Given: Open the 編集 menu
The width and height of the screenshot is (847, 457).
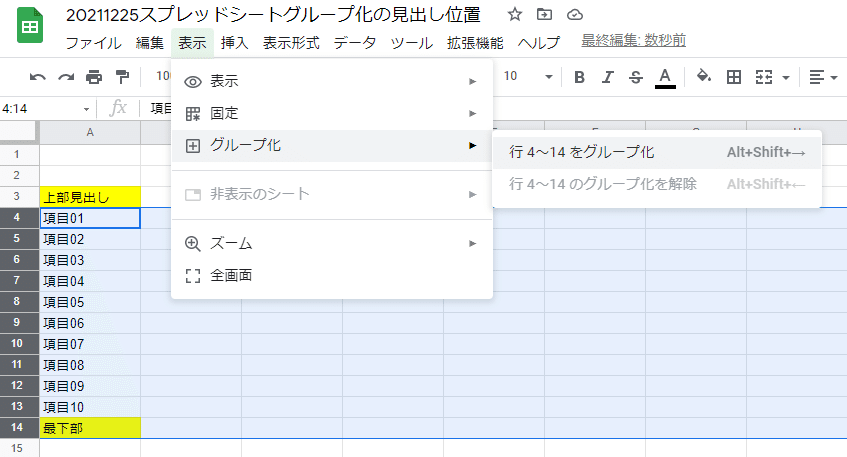Looking at the screenshot, I should click(x=150, y=43).
